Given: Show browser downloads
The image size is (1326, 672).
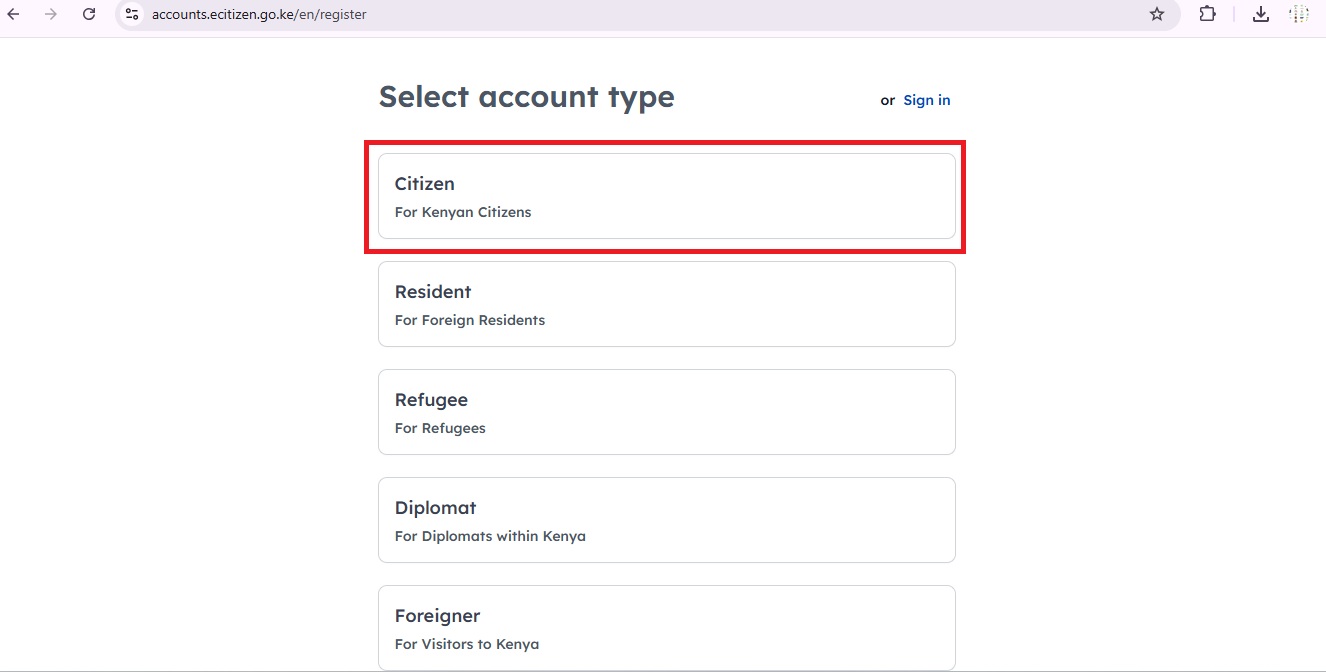Looking at the screenshot, I should [x=1261, y=14].
